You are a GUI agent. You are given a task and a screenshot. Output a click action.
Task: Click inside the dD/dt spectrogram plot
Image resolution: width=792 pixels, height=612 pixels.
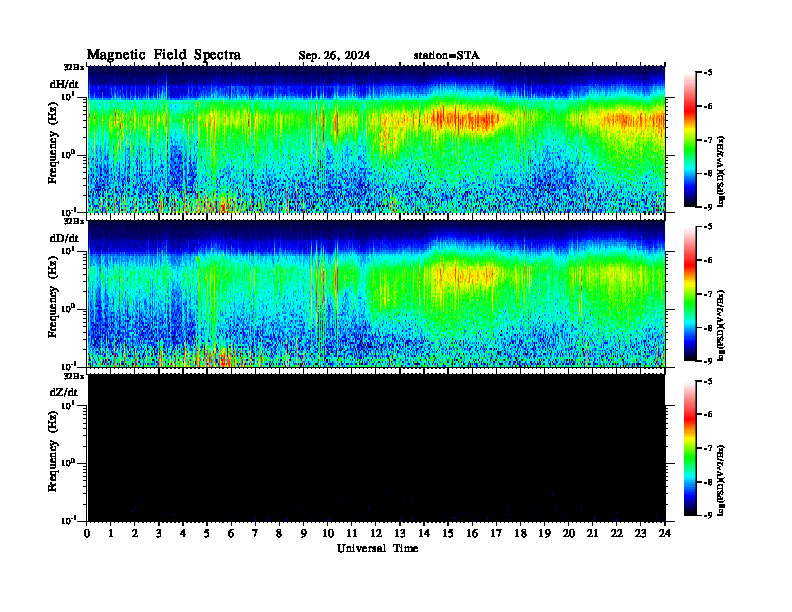point(376,293)
